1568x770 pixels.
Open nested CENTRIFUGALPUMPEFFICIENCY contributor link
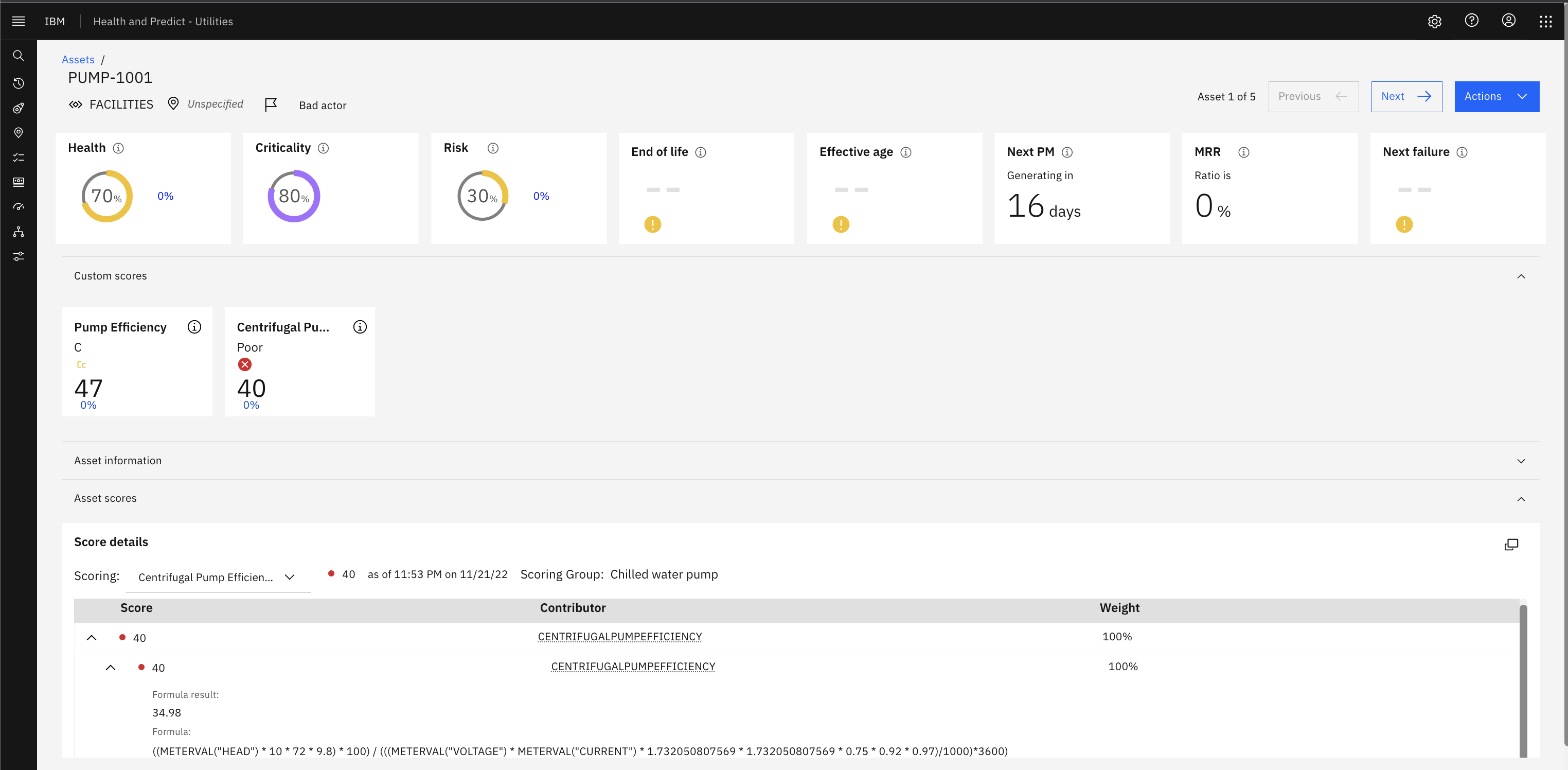coord(633,667)
